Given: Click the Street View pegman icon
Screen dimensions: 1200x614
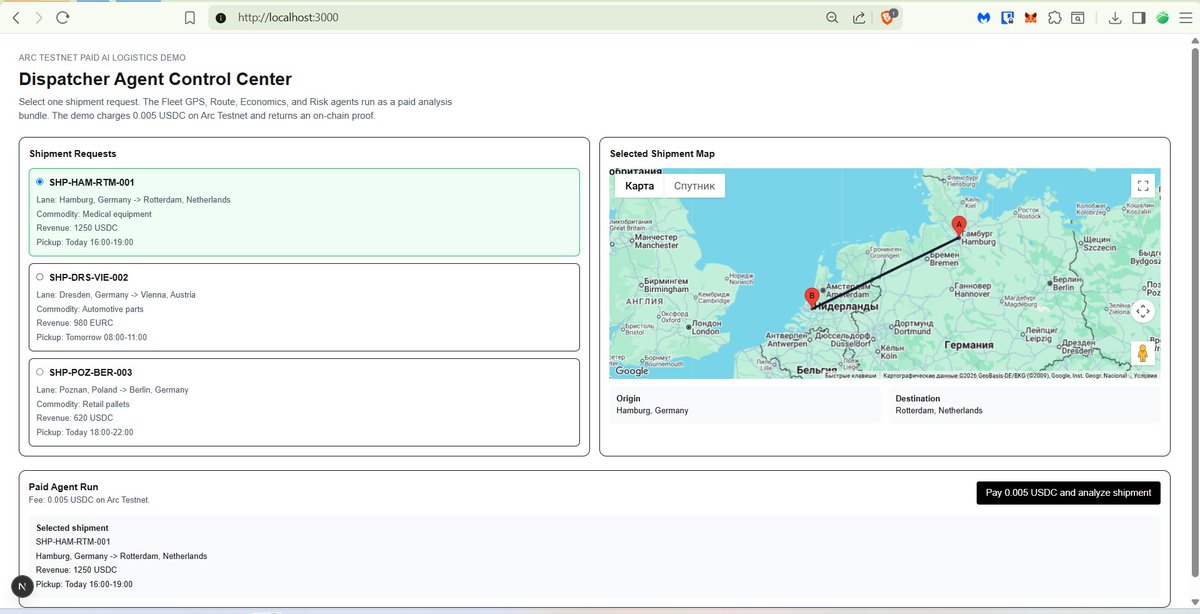Looking at the screenshot, I should point(1143,353).
